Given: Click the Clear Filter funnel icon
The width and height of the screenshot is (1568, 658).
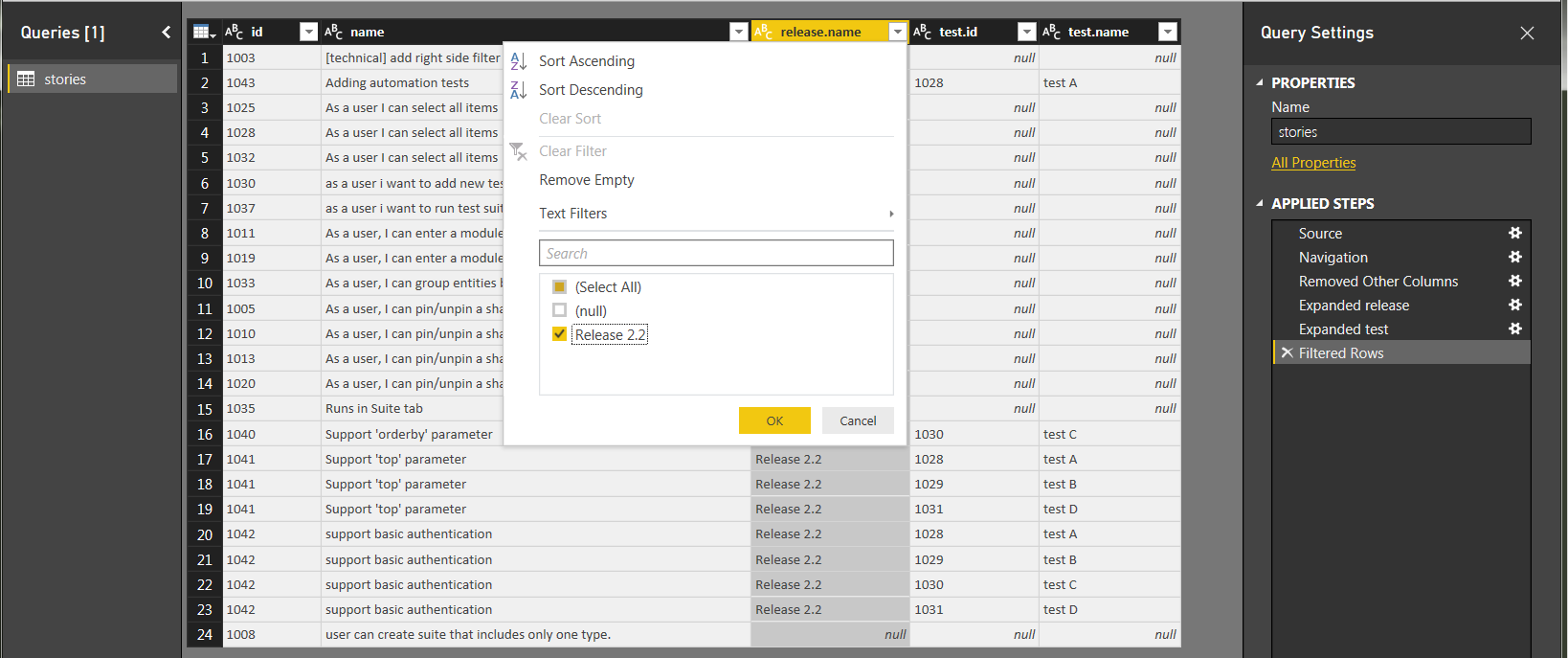Looking at the screenshot, I should click(519, 151).
